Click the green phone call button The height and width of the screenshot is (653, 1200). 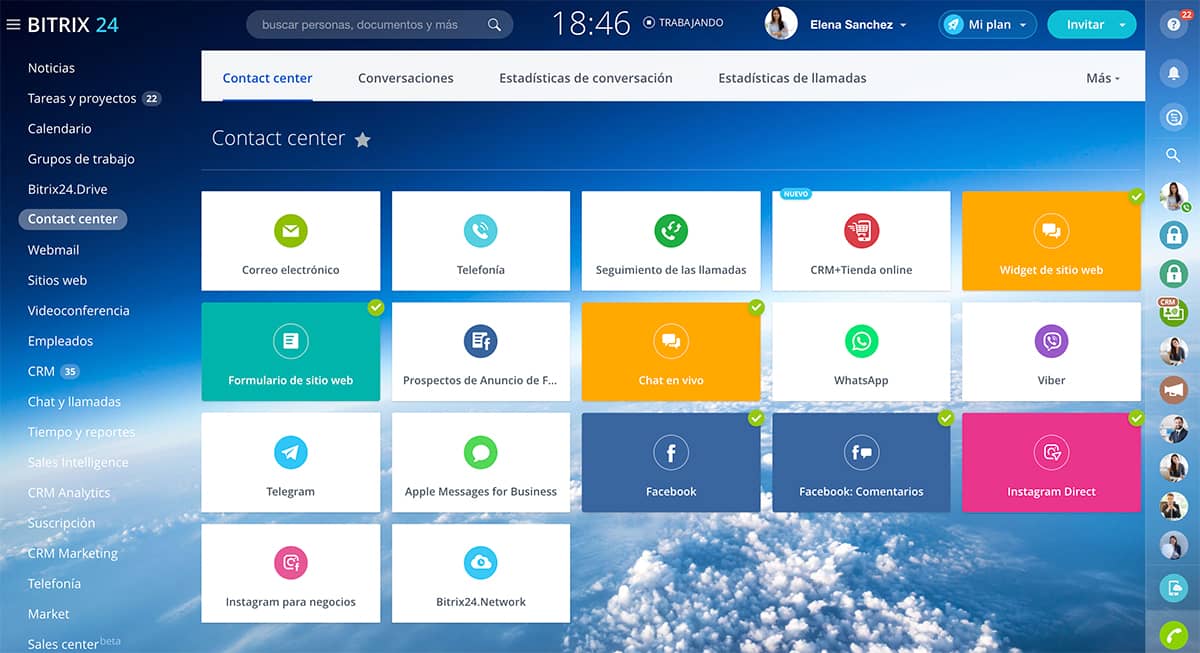coord(1173,635)
